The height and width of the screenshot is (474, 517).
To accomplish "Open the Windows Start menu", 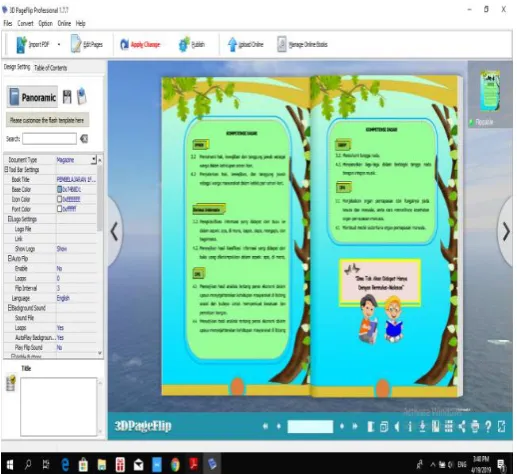I will pos(10,464).
